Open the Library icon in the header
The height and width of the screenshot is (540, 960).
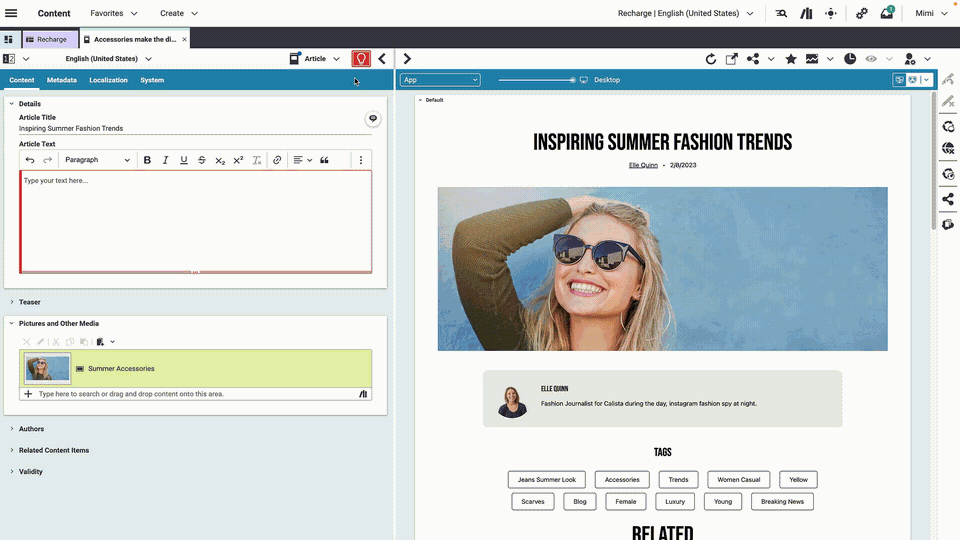806,13
